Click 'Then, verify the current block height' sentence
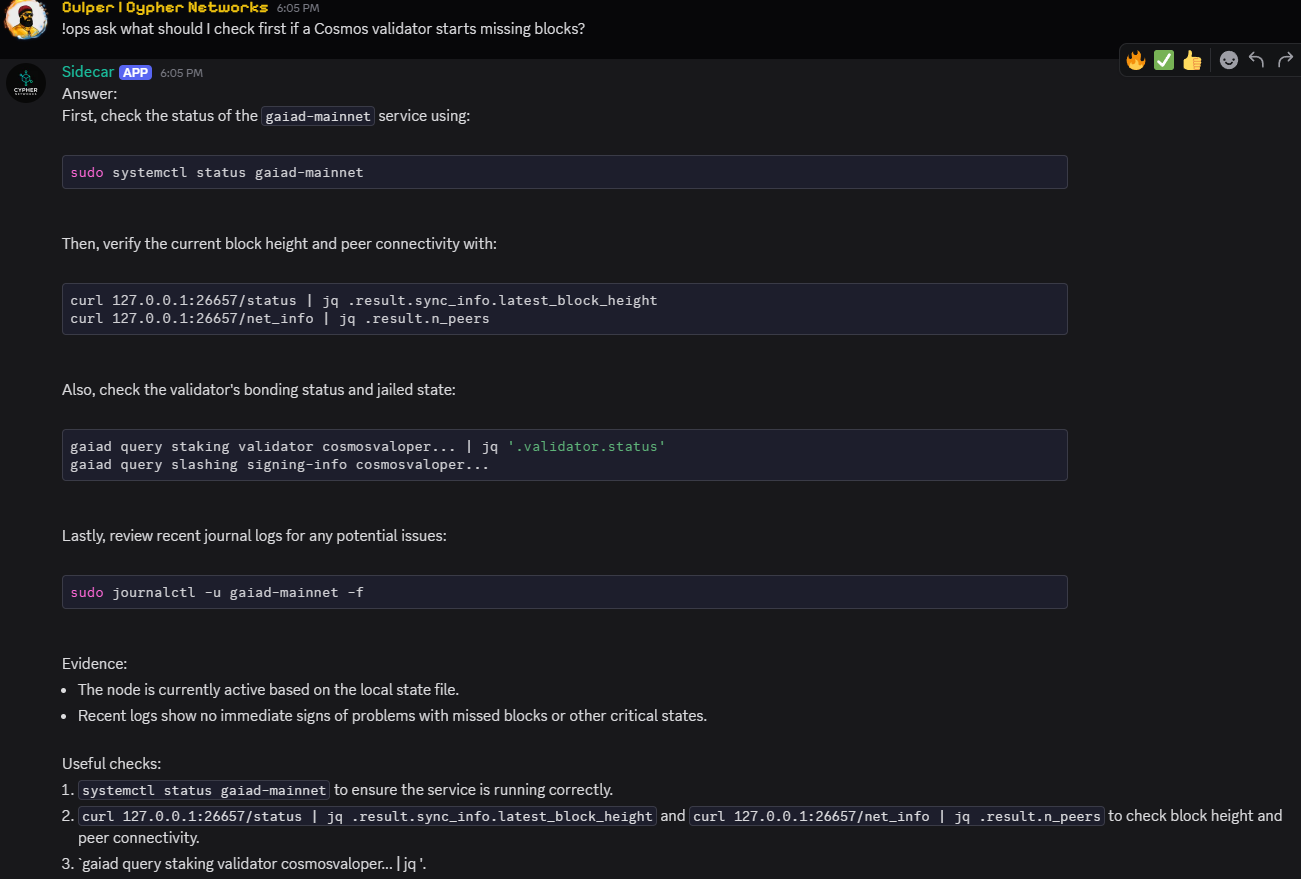Screen dimensions: 1301x879 (x=279, y=244)
